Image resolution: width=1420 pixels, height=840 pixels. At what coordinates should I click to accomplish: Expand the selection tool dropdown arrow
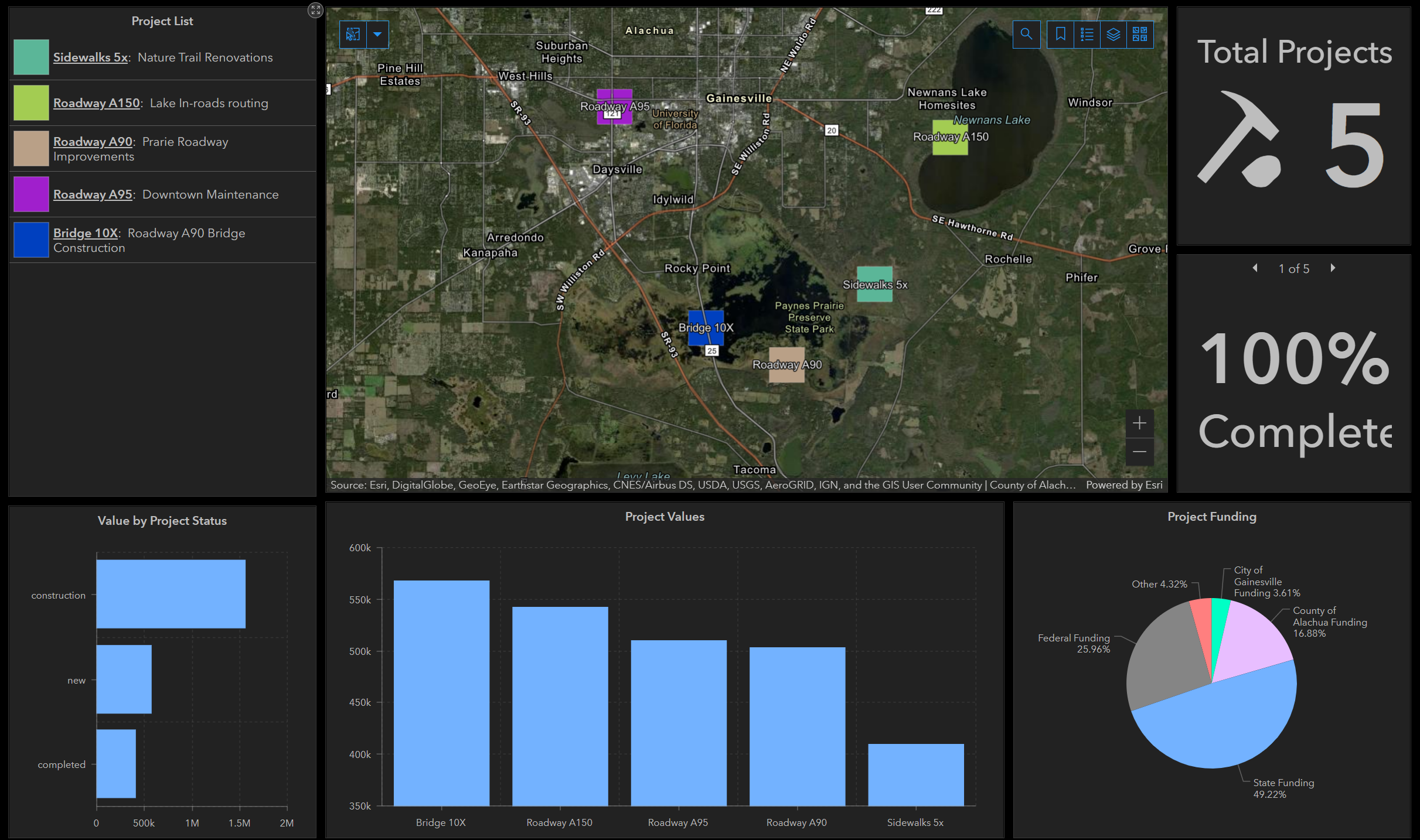(x=378, y=35)
